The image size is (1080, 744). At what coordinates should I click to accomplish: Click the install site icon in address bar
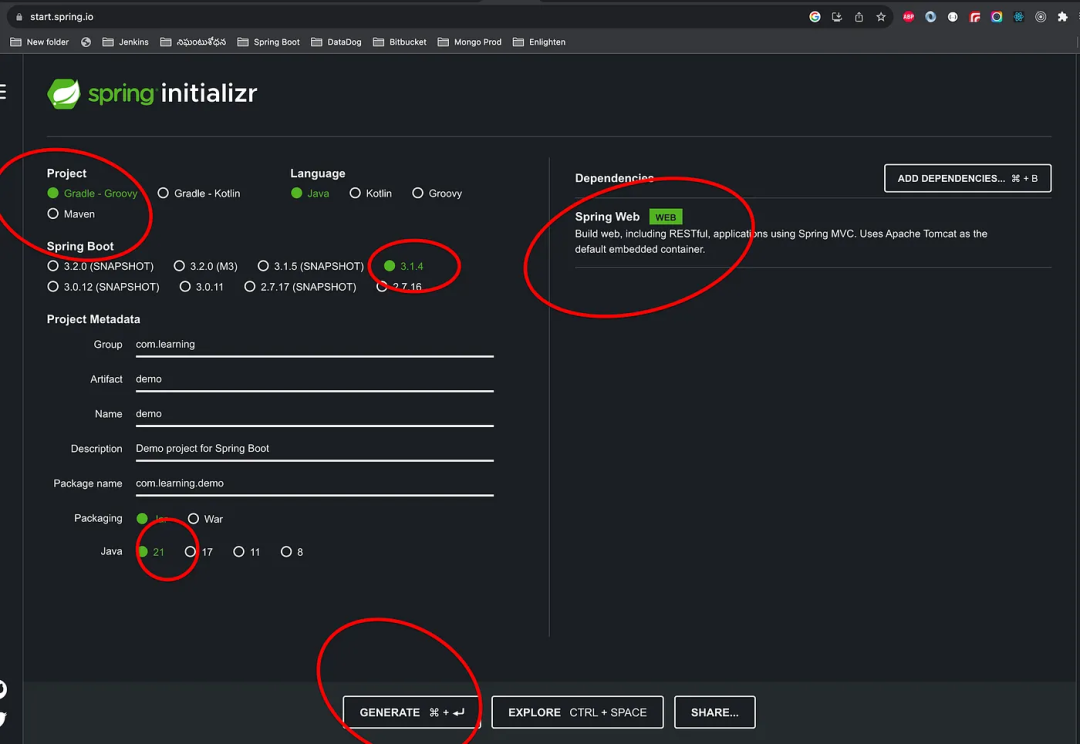836,16
